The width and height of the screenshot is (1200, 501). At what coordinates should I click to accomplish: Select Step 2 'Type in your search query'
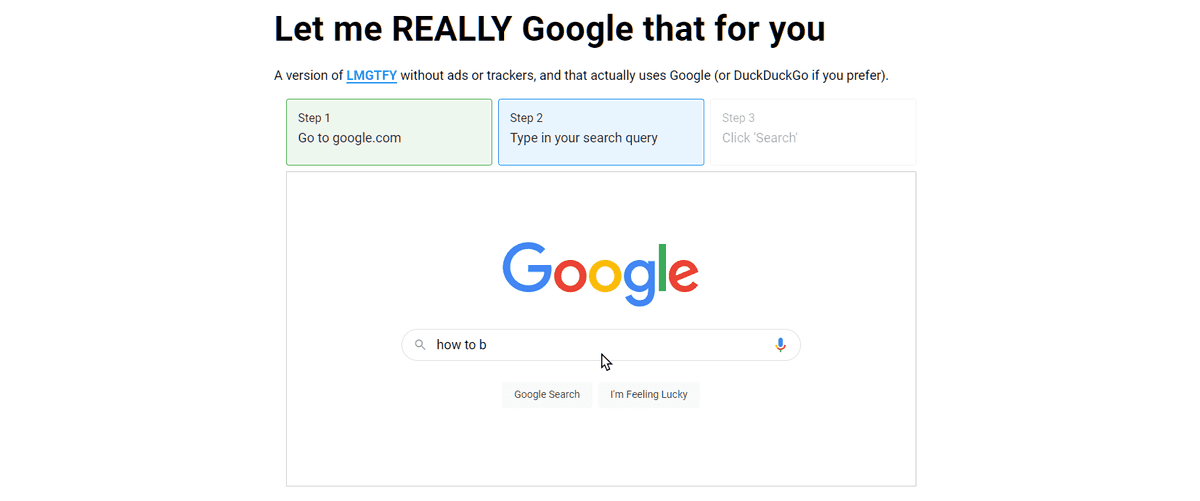click(x=600, y=132)
